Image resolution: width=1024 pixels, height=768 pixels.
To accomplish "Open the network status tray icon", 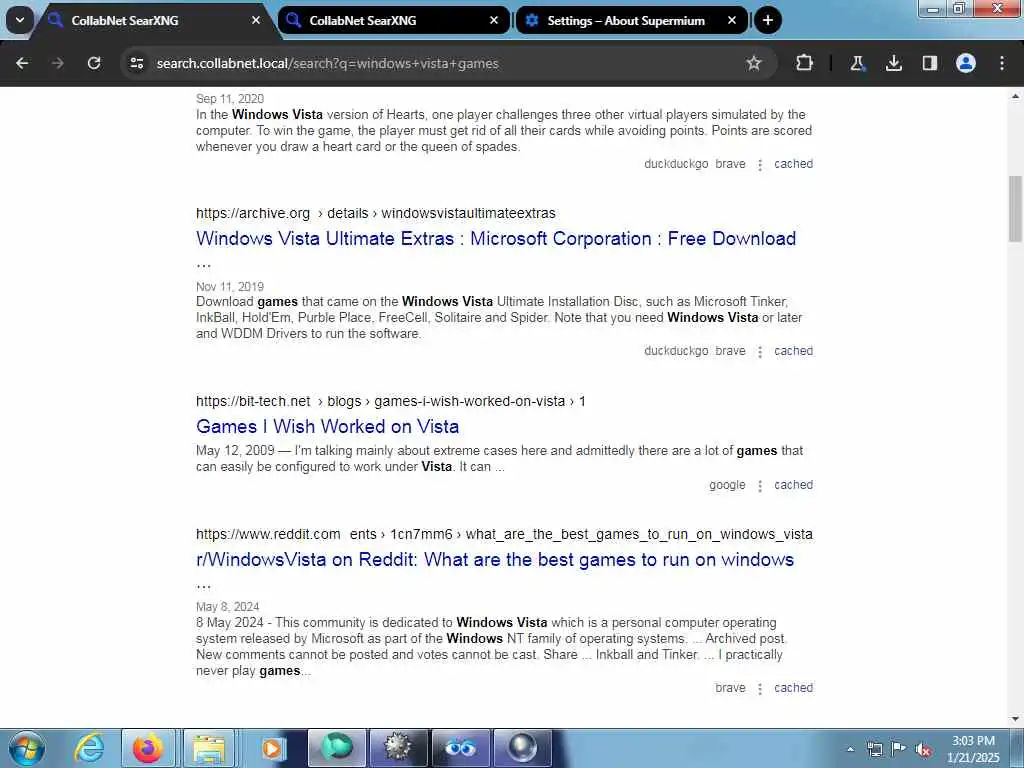I will [x=874, y=749].
